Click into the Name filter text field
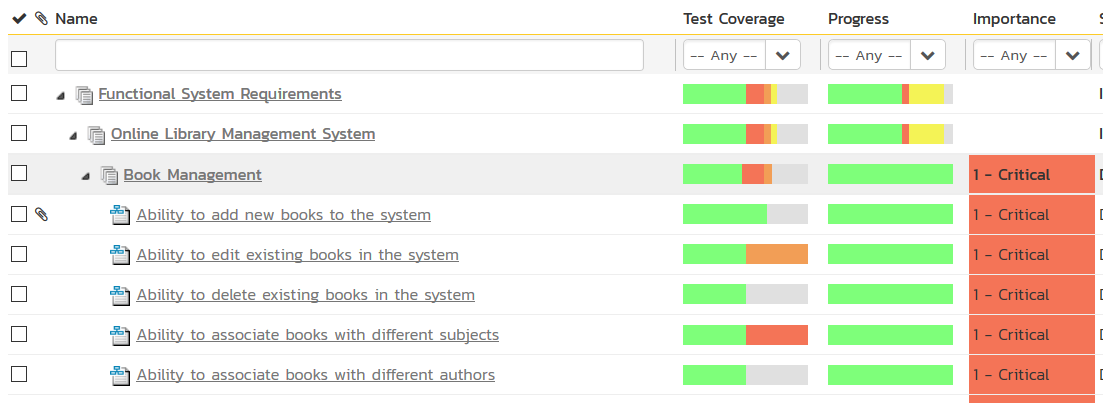Image resolution: width=1103 pixels, height=403 pixels. pyautogui.click(x=349, y=56)
